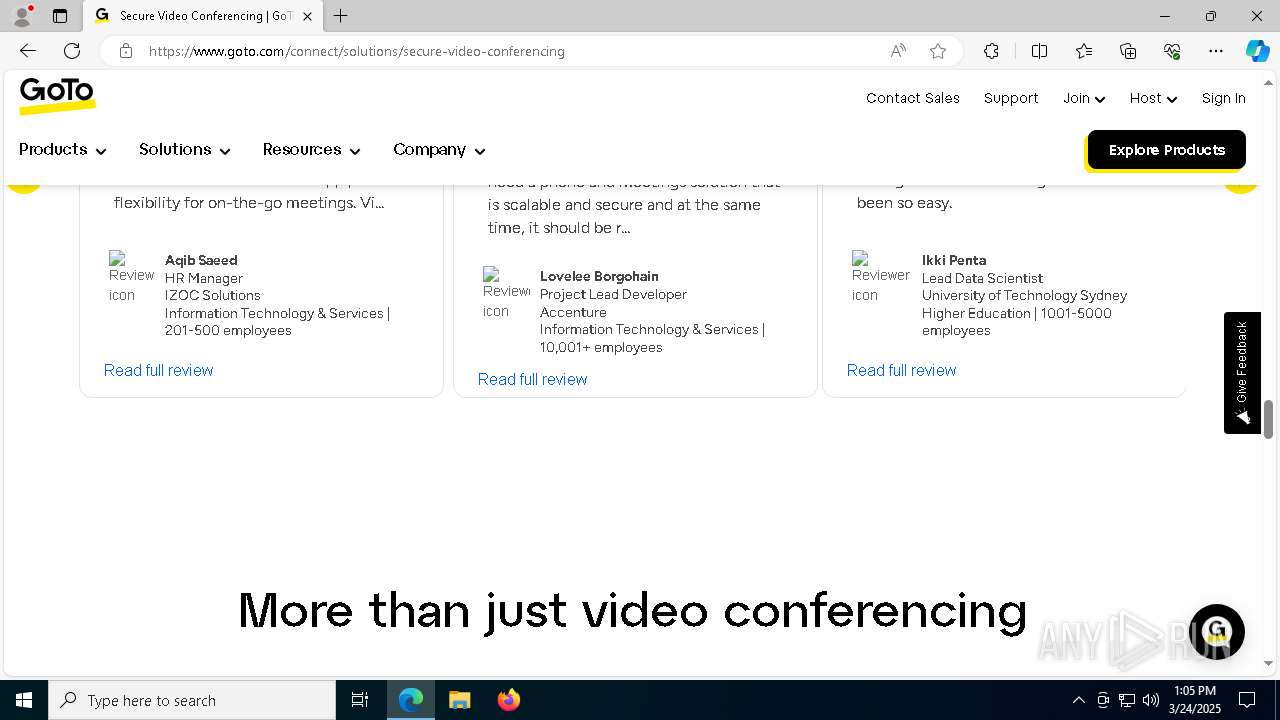The image size is (1280, 720).
Task: Open a new browser tab
Action: [x=341, y=16]
